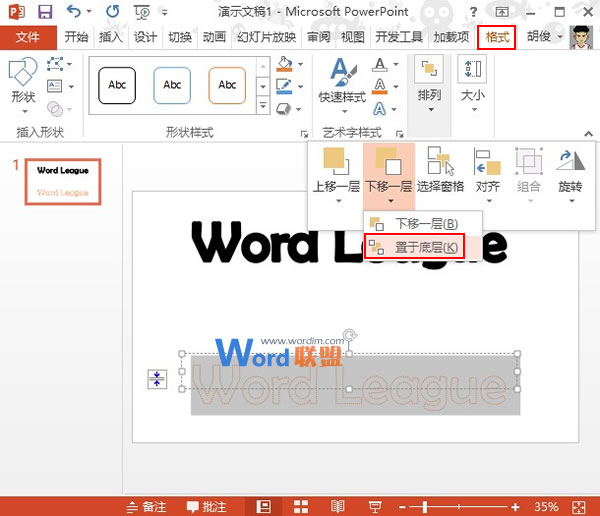The width and height of the screenshot is (600, 516).
Task: Switch to Reading view
Action: tap(338, 506)
